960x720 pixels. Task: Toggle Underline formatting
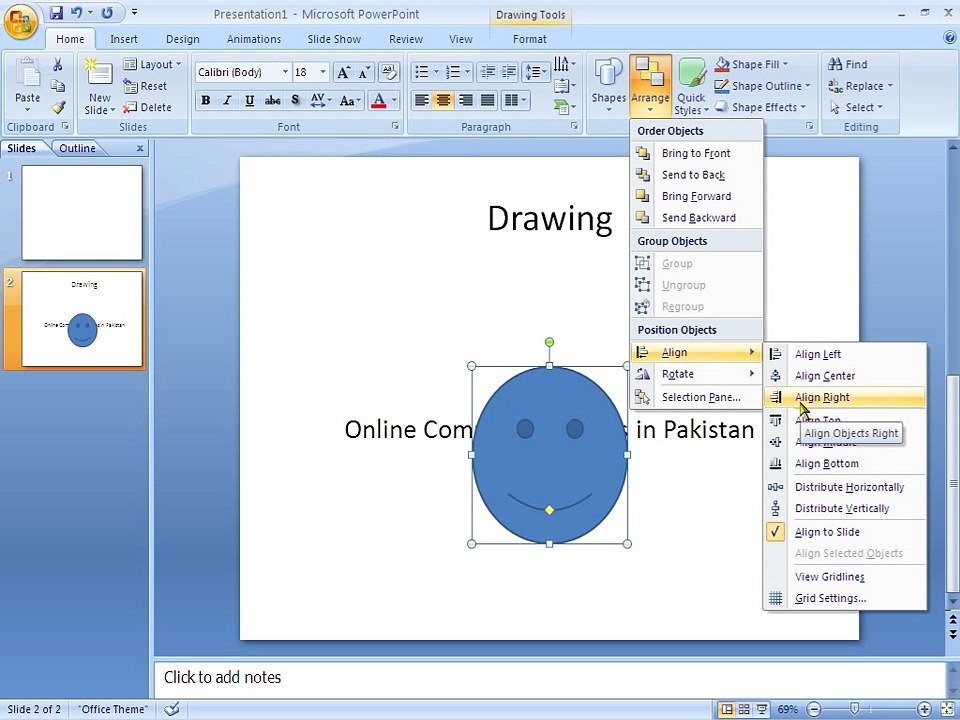[x=249, y=100]
